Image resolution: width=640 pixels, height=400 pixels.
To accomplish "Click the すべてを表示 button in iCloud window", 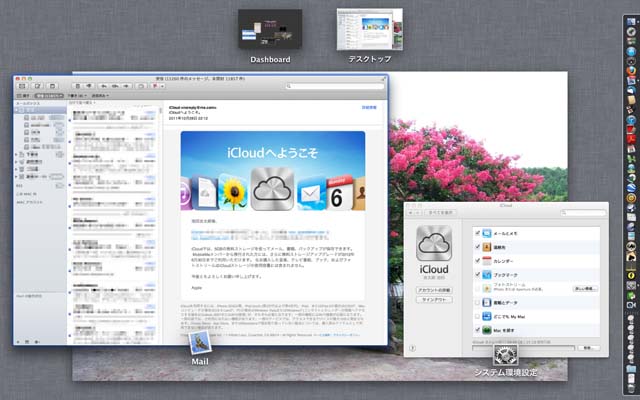I will (440, 213).
